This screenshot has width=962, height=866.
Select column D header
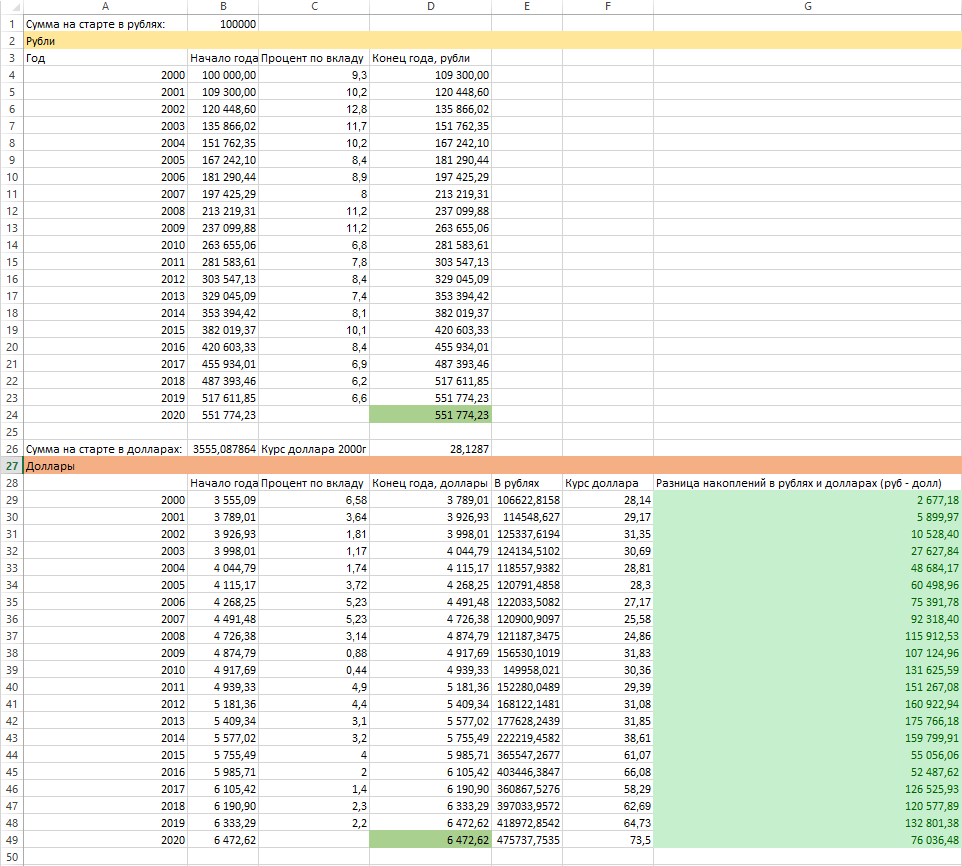click(x=430, y=7)
